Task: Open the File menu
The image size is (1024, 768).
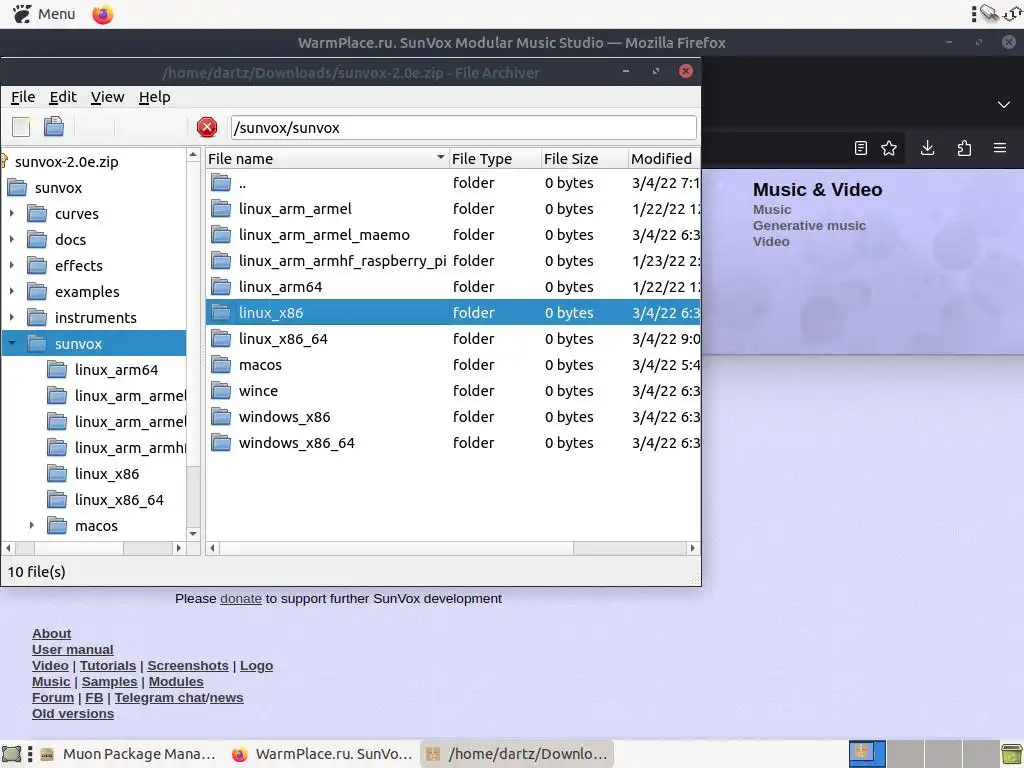Action: 23,97
